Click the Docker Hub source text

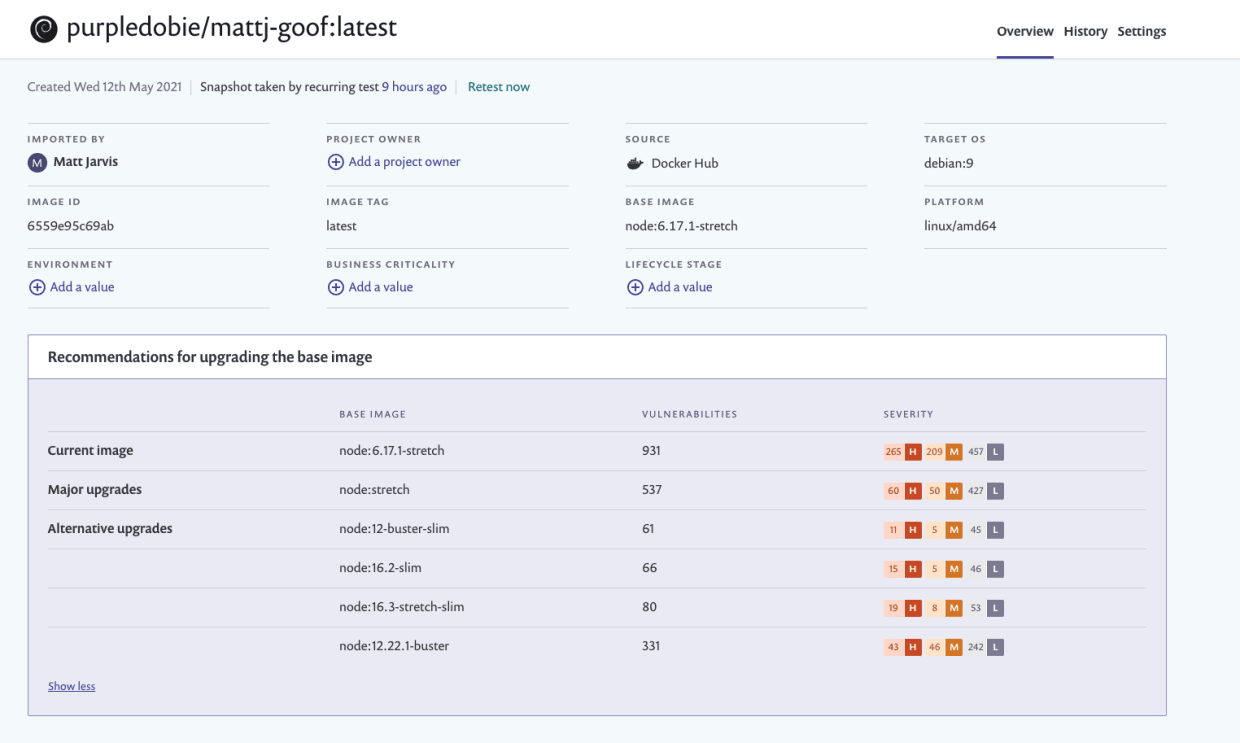pyautogui.click(x=685, y=163)
